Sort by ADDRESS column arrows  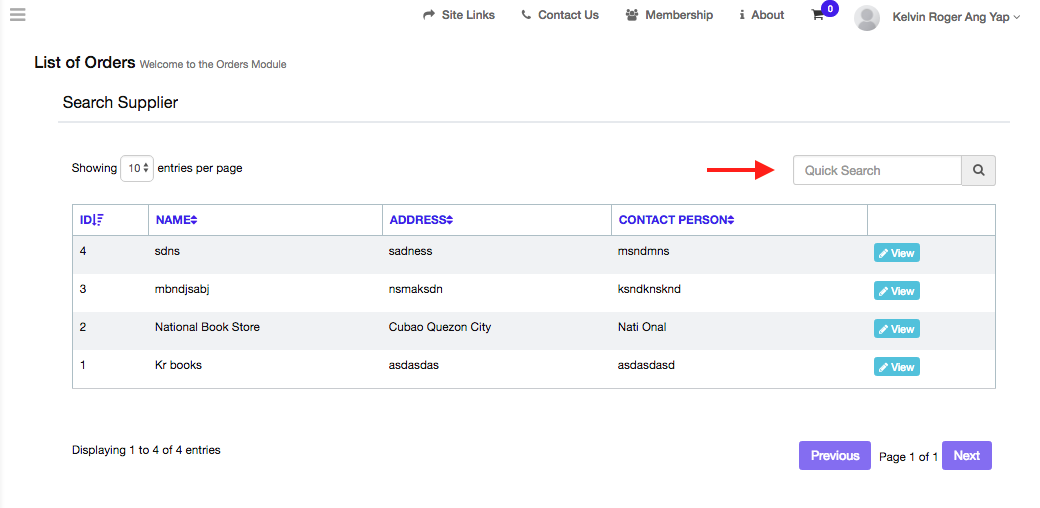pos(449,220)
